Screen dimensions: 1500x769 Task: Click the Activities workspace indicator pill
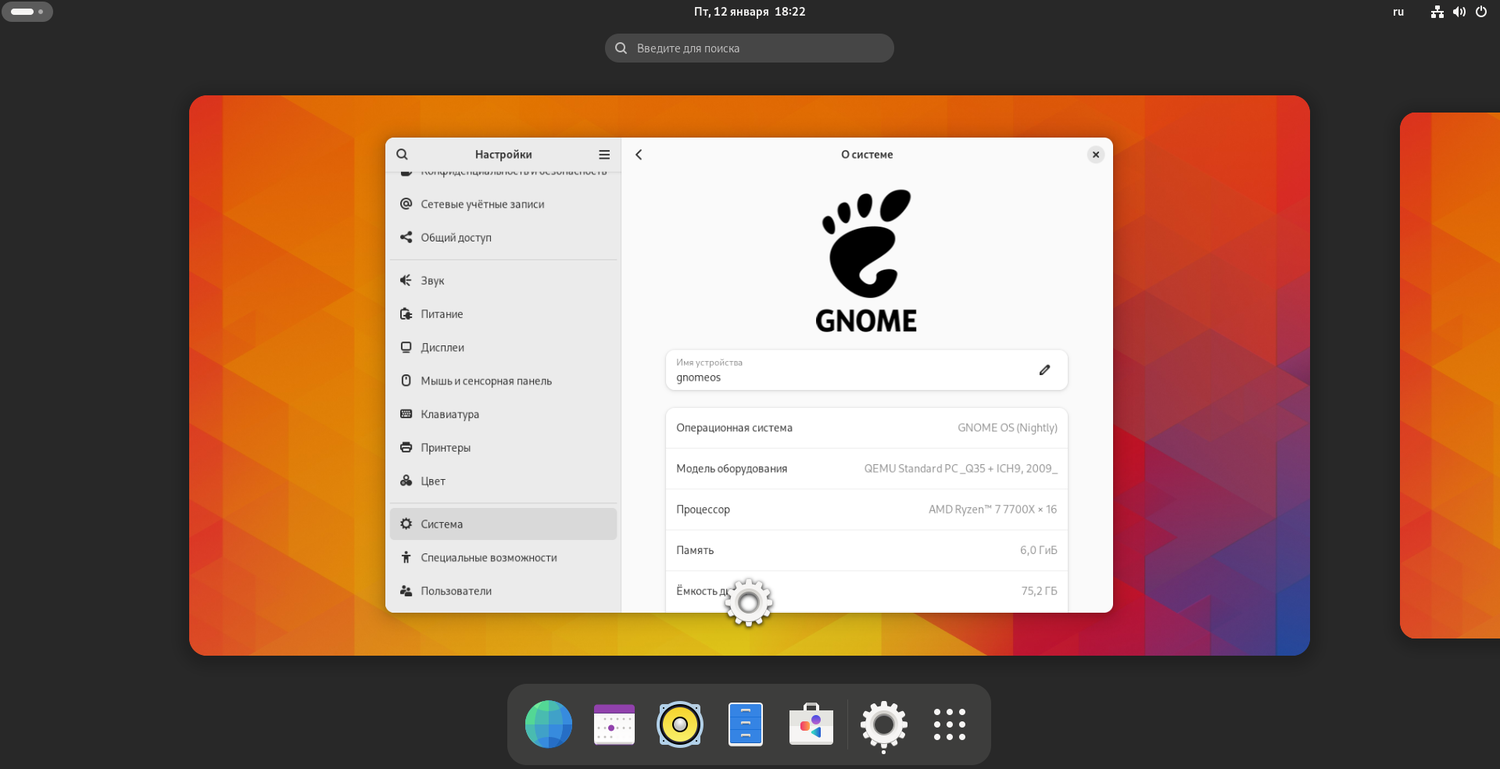coord(27,12)
